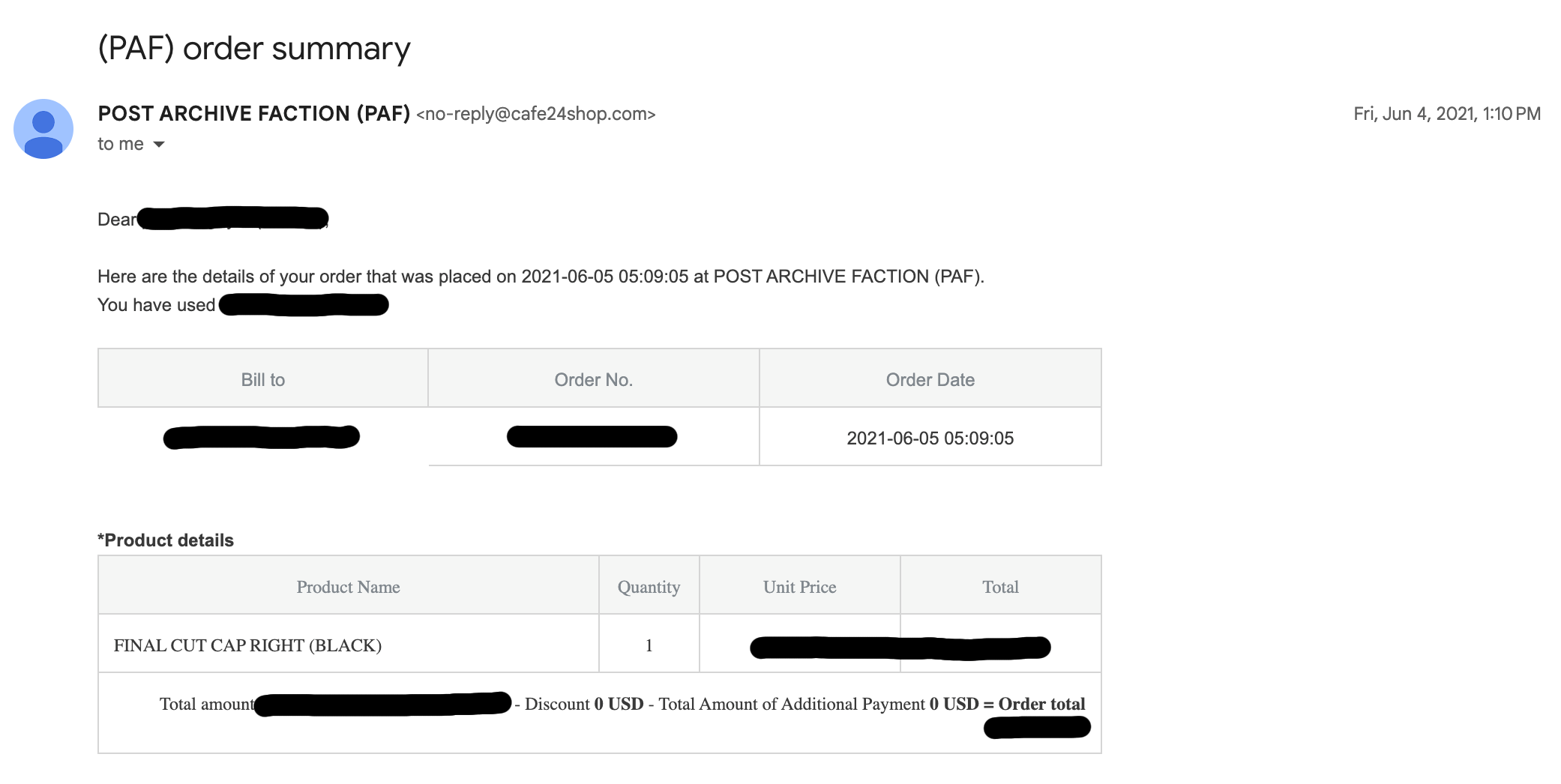Click the sender's profile avatar icon
Image resolution: width=1561 pixels, height=784 pixels.
pyautogui.click(x=43, y=129)
